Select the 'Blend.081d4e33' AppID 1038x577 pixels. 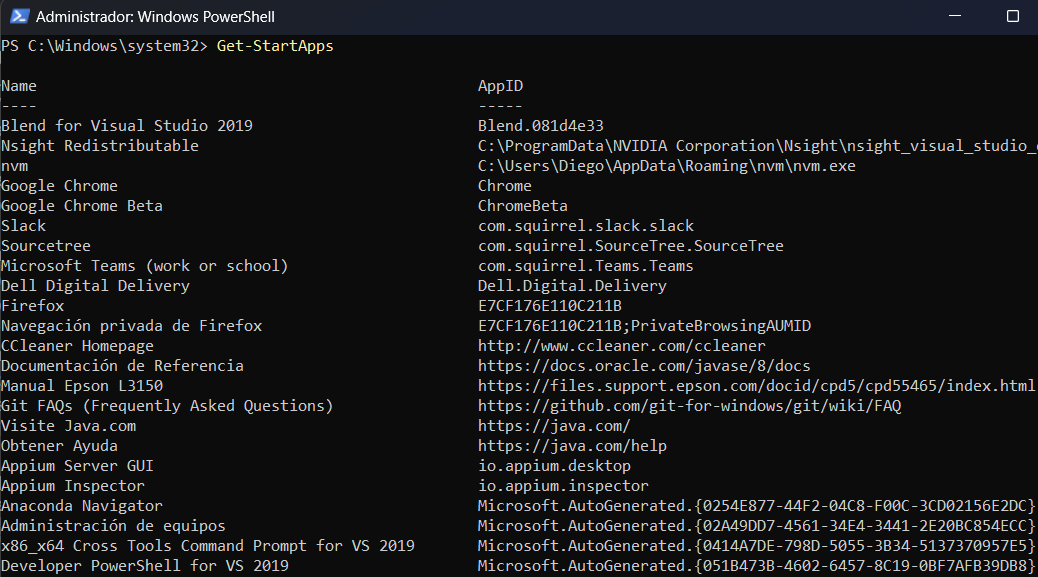coord(541,126)
